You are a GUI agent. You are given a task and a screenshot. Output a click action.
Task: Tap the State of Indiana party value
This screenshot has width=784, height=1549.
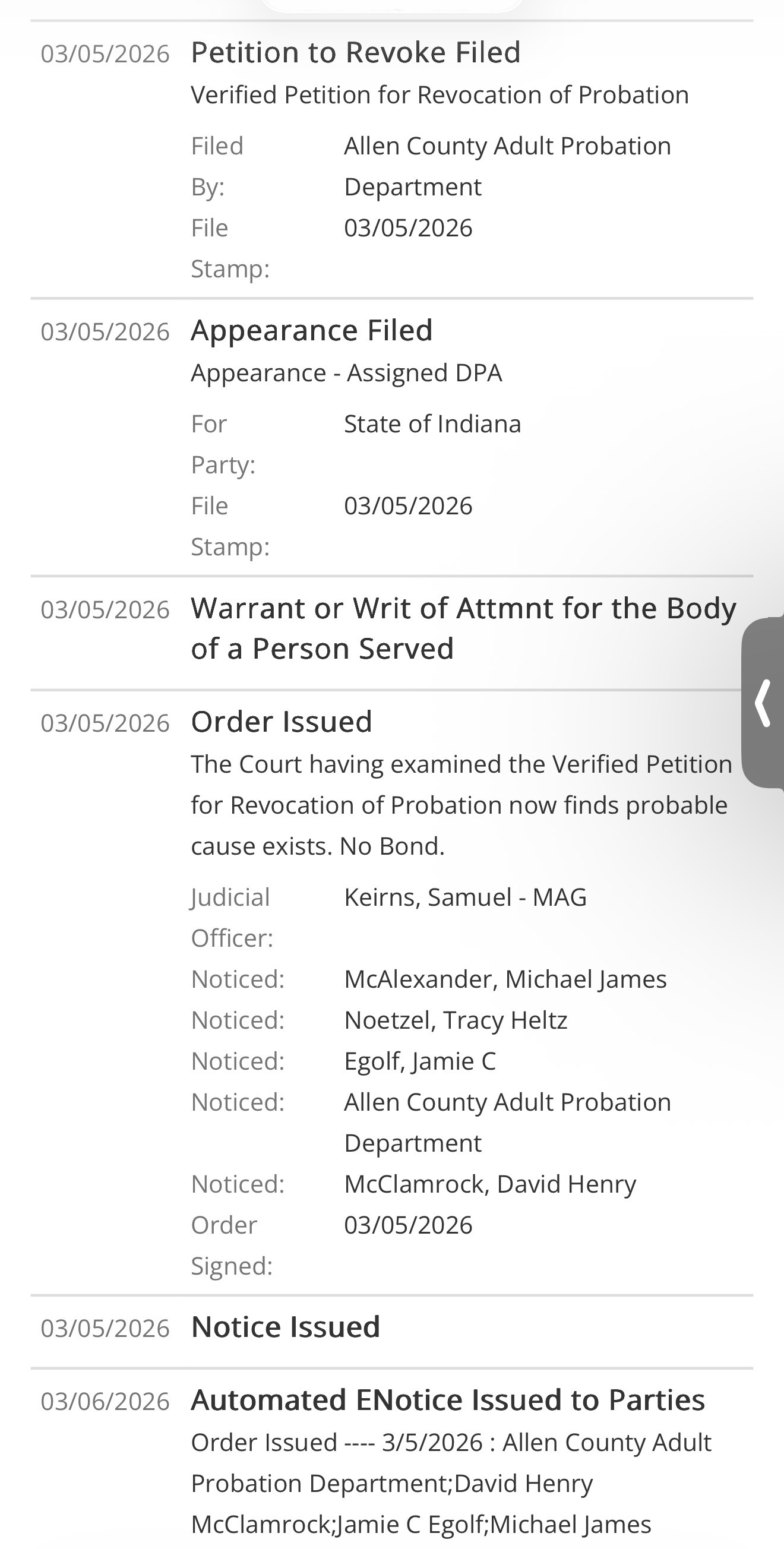pos(432,424)
